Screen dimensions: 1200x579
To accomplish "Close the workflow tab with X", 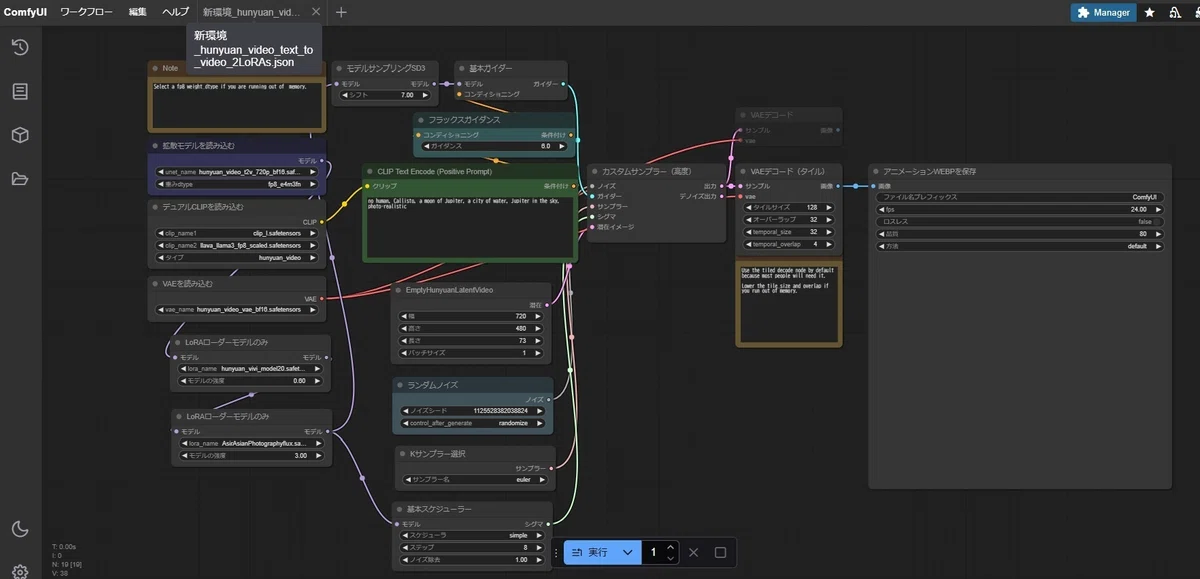I will (x=316, y=12).
